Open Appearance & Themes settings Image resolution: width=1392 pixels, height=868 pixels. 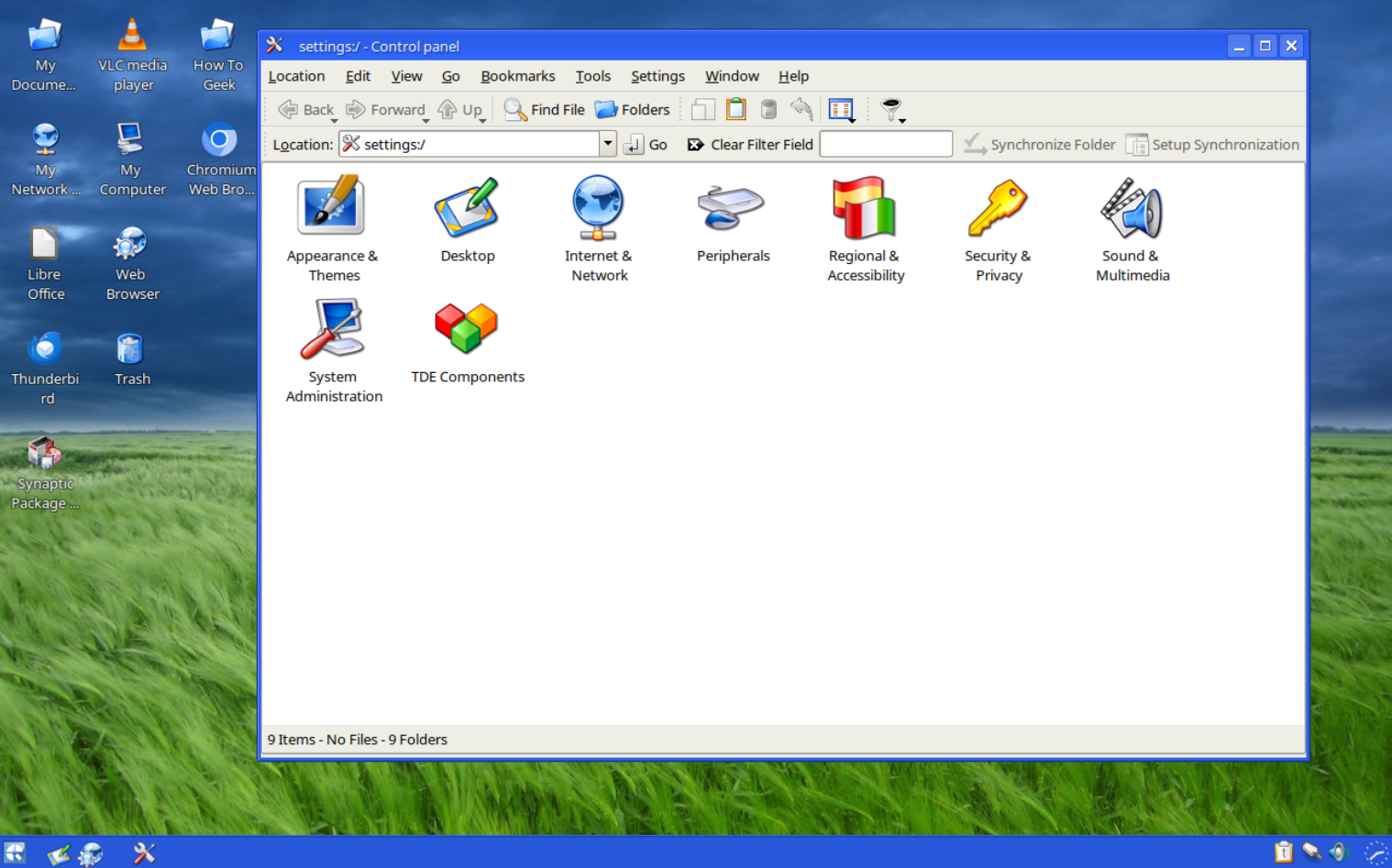(x=332, y=229)
